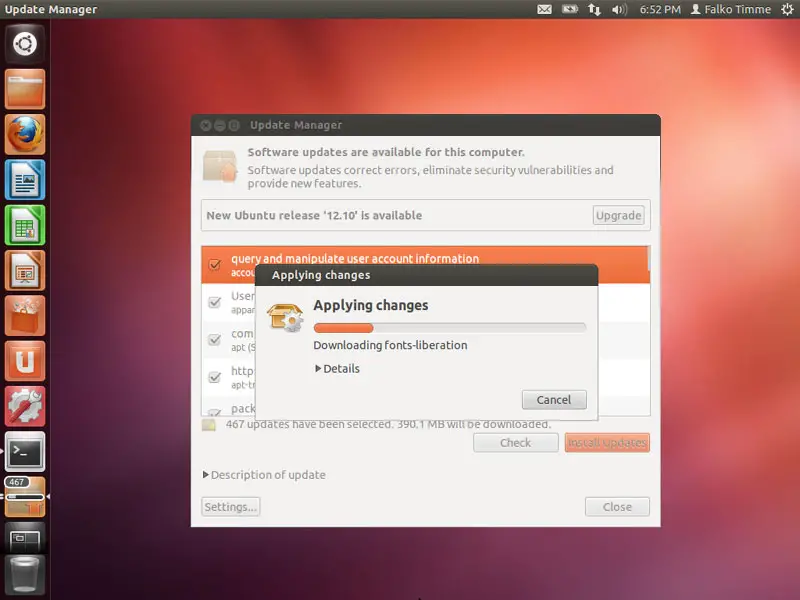
Task: Open the network connections indicator
Action: click(x=594, y=9)
